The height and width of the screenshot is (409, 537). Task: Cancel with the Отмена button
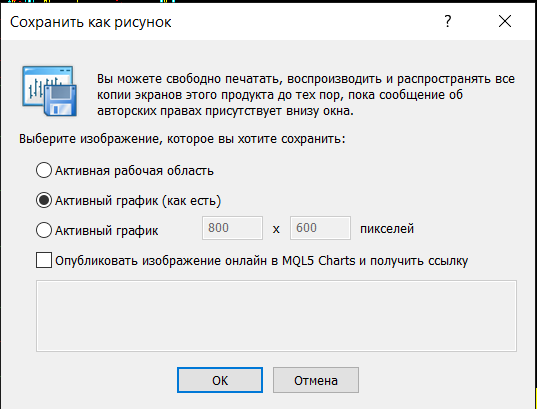tap(316, 380)
